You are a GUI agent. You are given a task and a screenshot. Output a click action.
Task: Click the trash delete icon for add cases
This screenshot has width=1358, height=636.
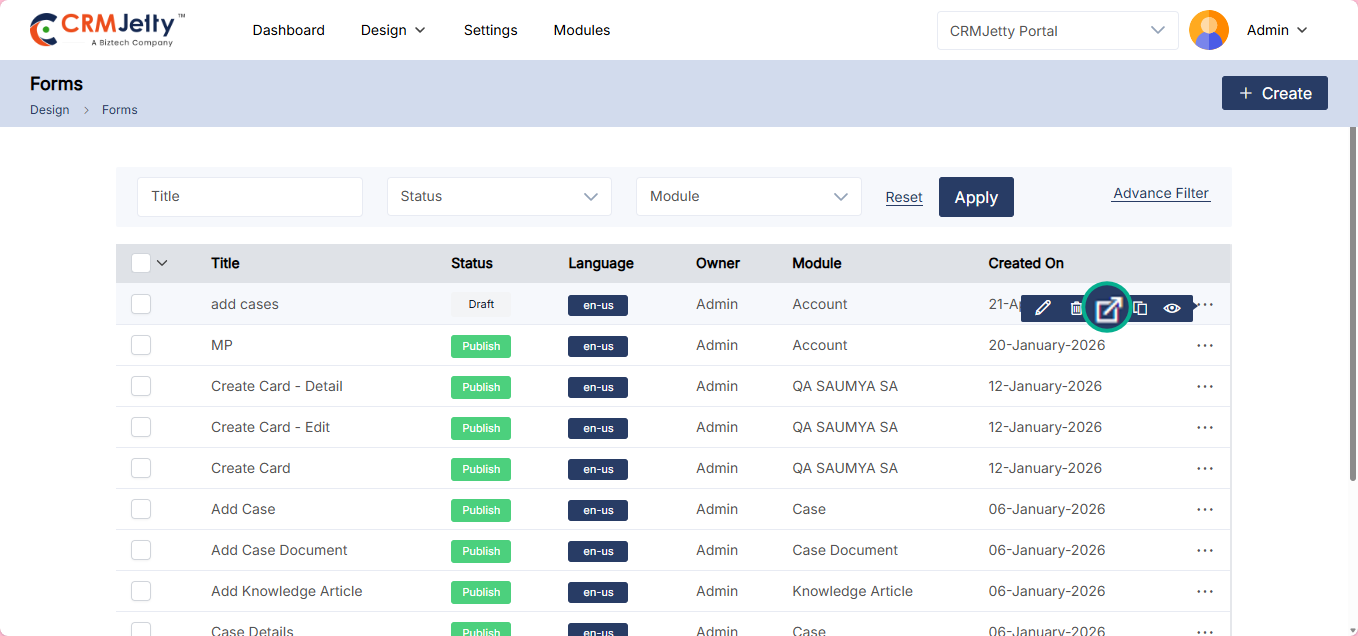click(1075, 308)
